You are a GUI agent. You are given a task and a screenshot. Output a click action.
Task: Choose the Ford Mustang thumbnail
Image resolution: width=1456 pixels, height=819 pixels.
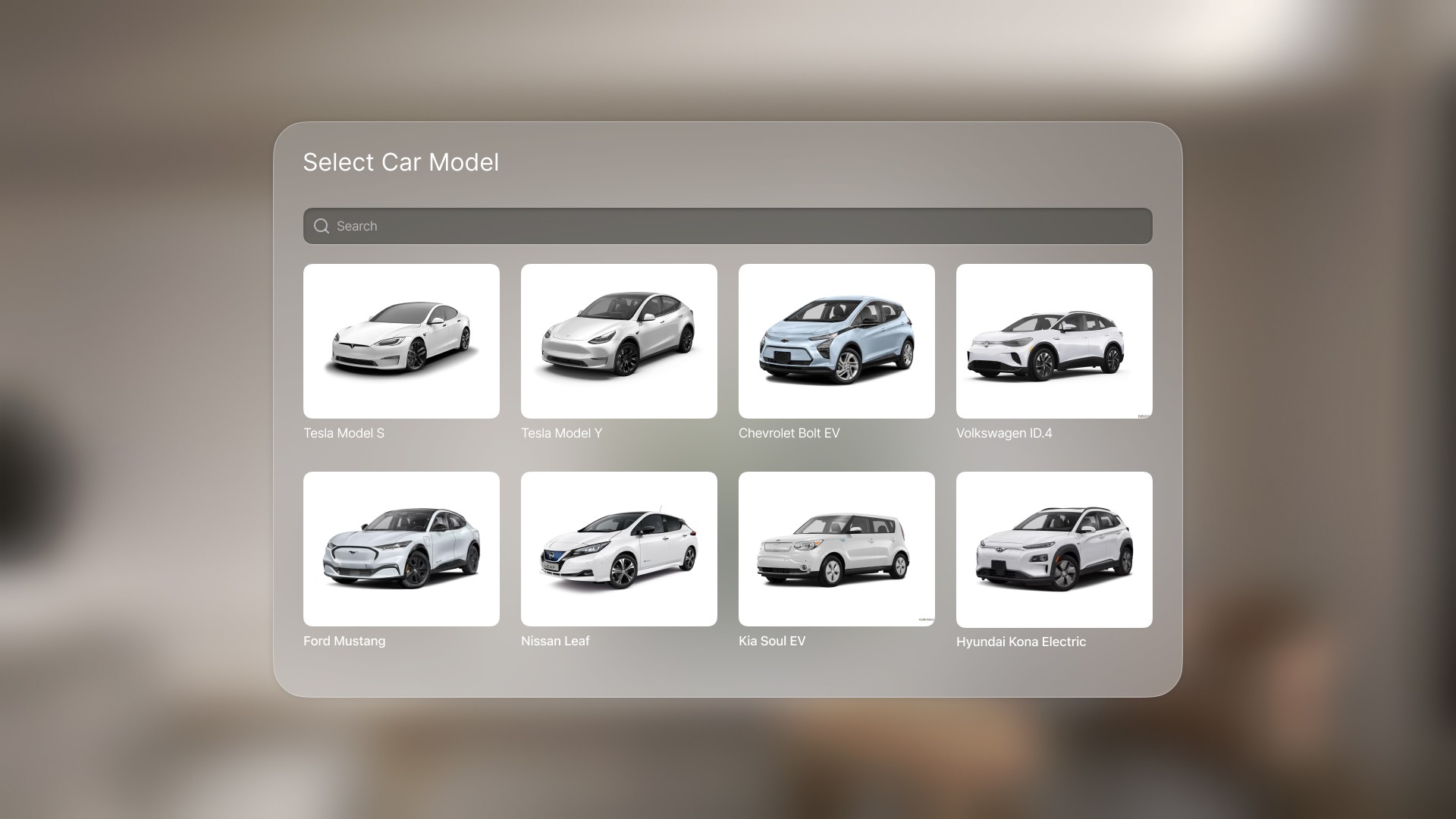coord(401,549)
